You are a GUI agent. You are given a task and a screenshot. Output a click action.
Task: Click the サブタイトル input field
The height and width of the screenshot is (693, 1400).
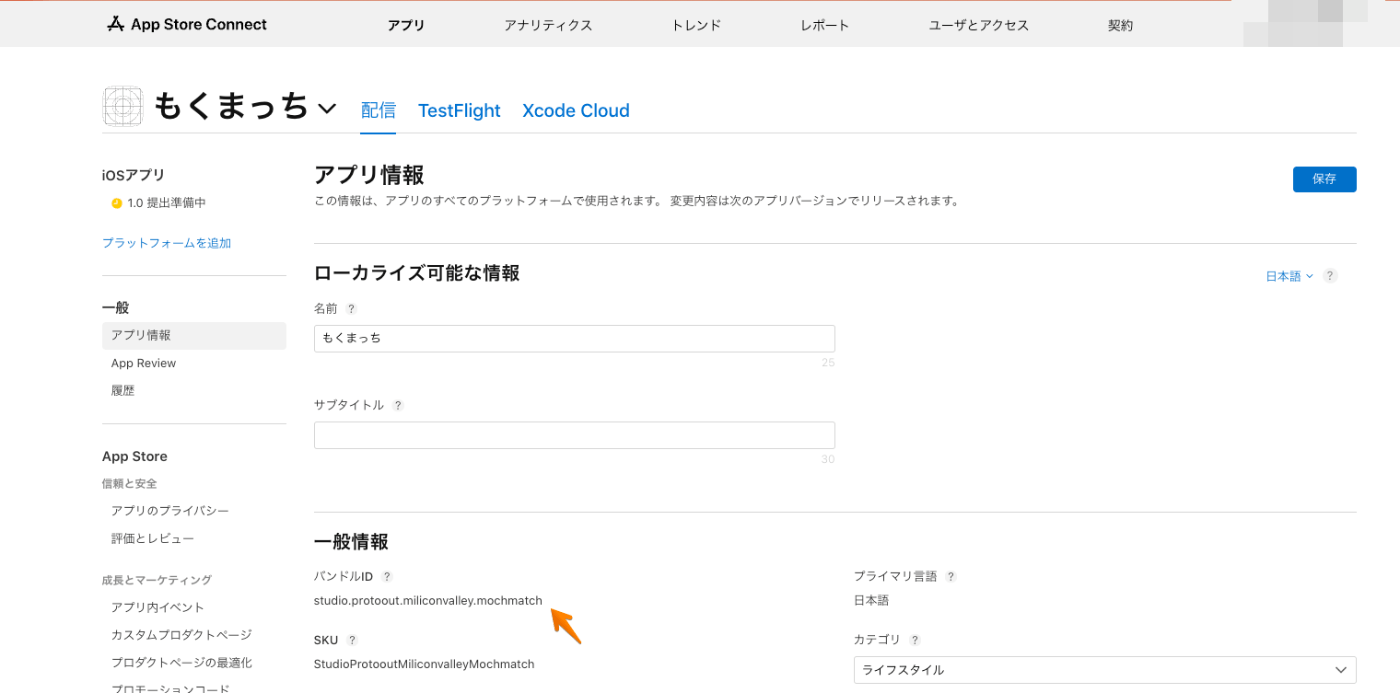tap(574, 435)
